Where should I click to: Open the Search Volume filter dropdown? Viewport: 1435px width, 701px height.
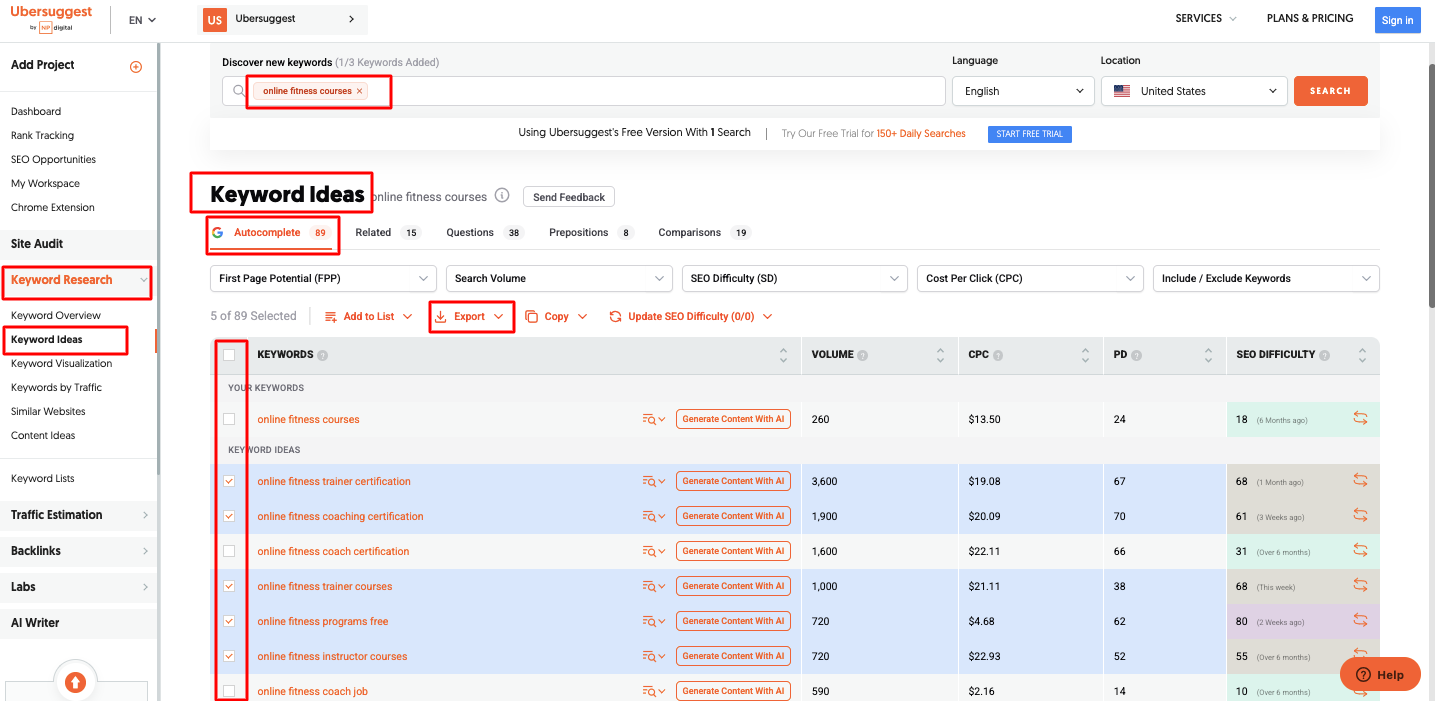(x=560, y=278)
